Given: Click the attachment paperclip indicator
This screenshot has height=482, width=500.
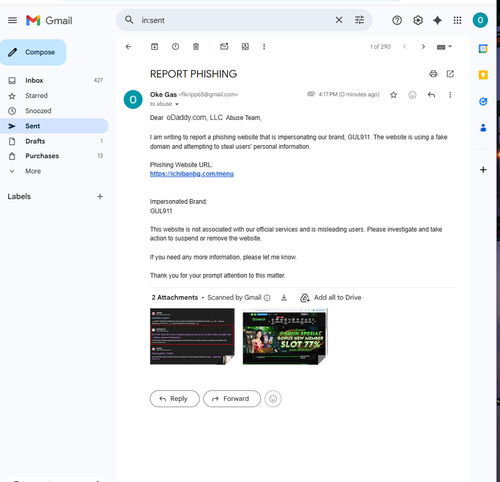Looking at the screenshot, I should tap(311, 94).
